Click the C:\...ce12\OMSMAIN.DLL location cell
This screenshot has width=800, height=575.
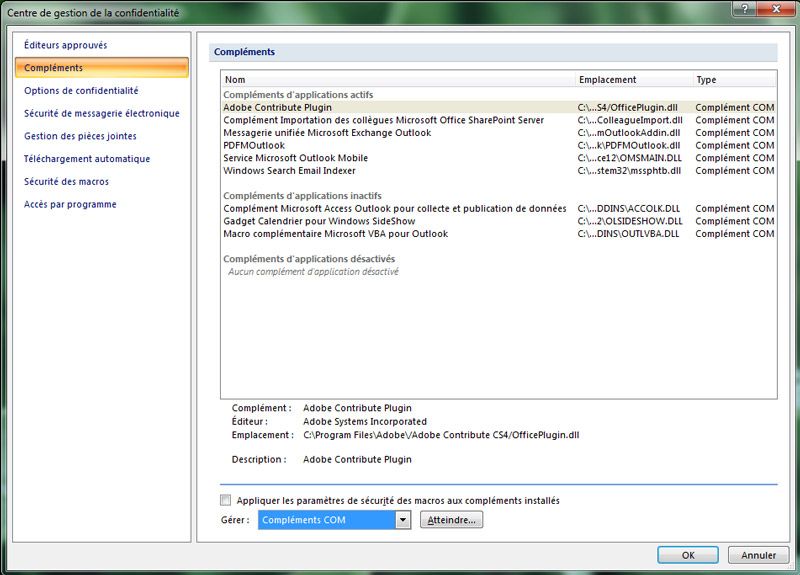(x=630, y=158)
